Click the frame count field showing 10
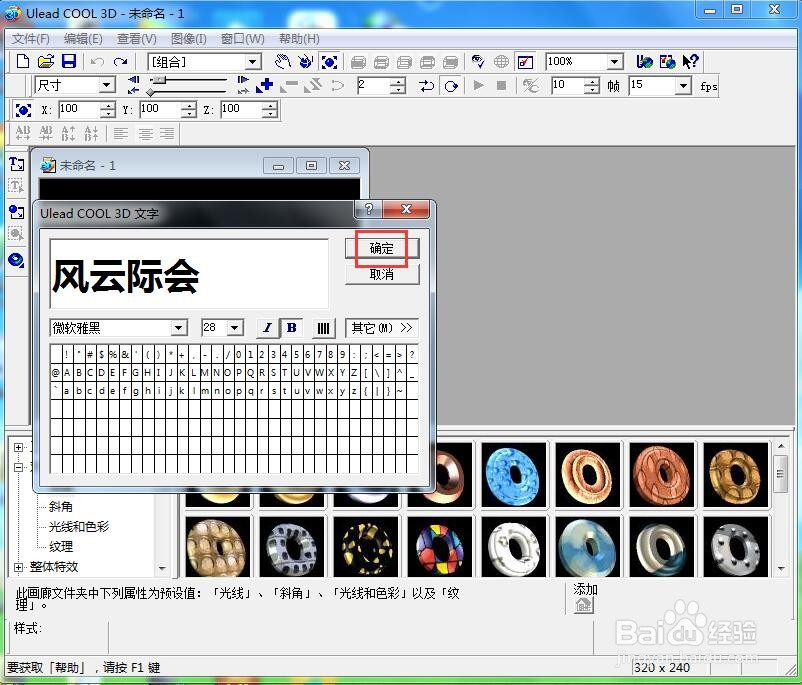The image size is (802, 685). 567,85
